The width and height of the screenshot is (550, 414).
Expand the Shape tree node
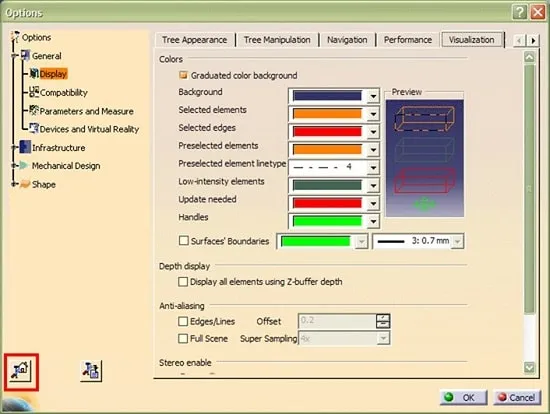tap(14, 184)
